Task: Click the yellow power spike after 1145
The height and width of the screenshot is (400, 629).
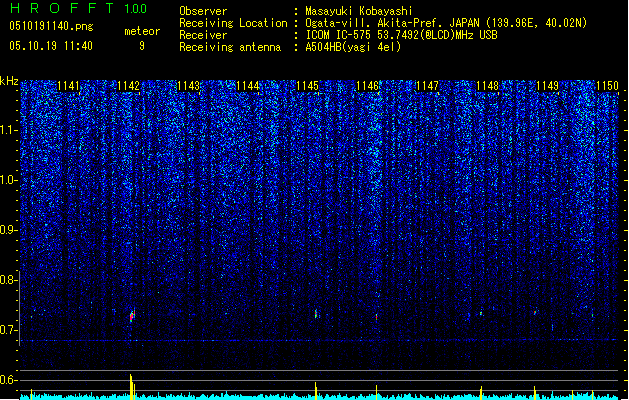Action: tap(316, 391)
